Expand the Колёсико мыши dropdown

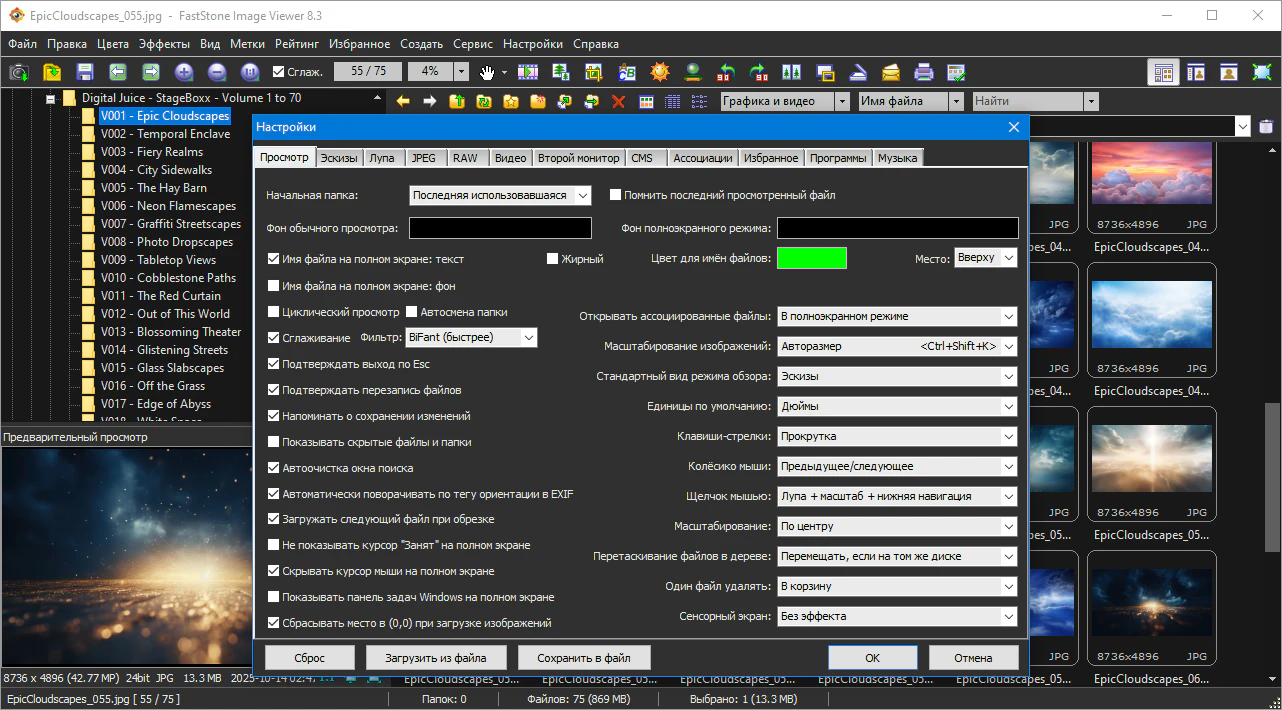click(x=897, y=466)
